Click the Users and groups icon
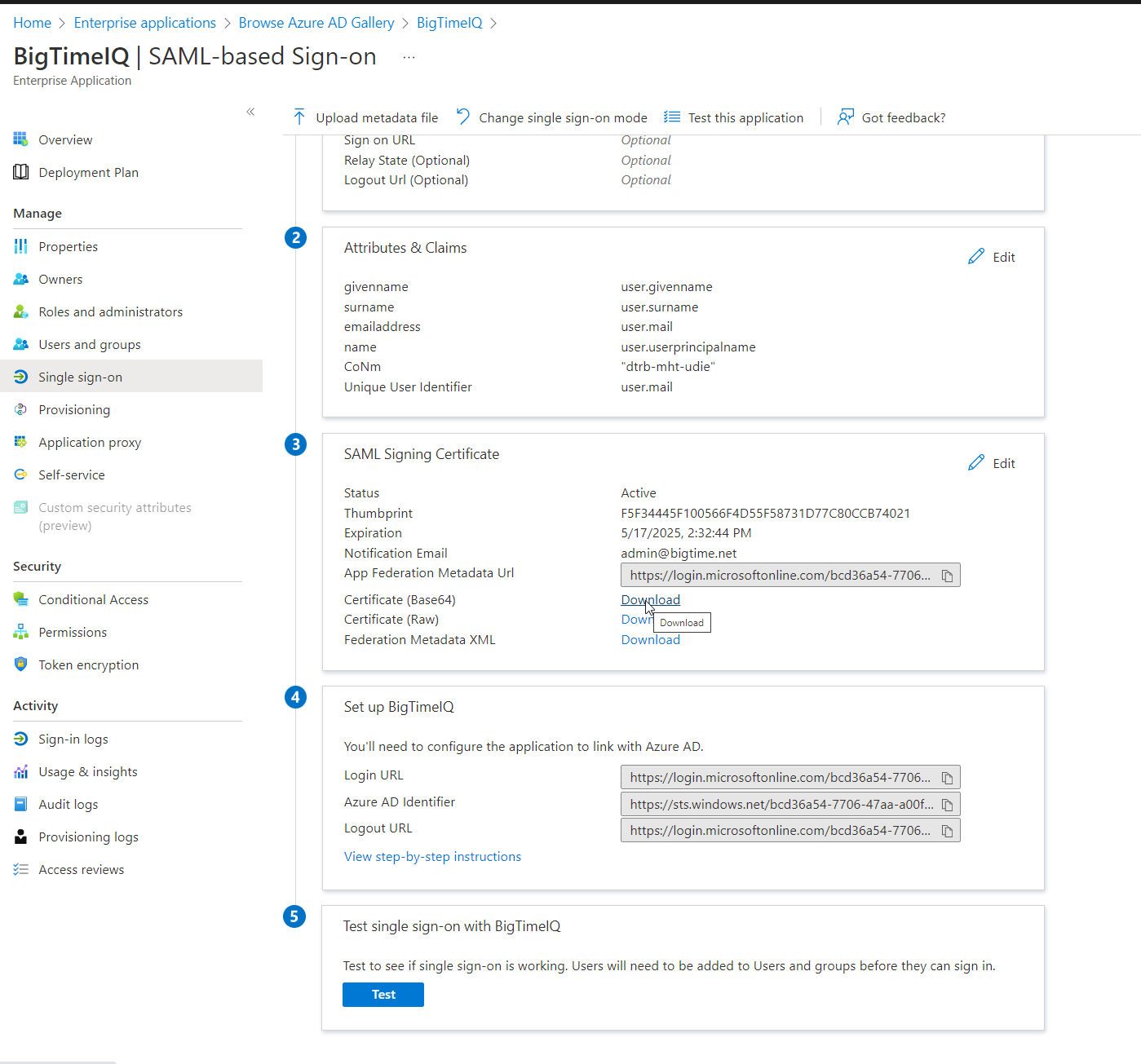 pyautogui.click(x=20, y=344)
